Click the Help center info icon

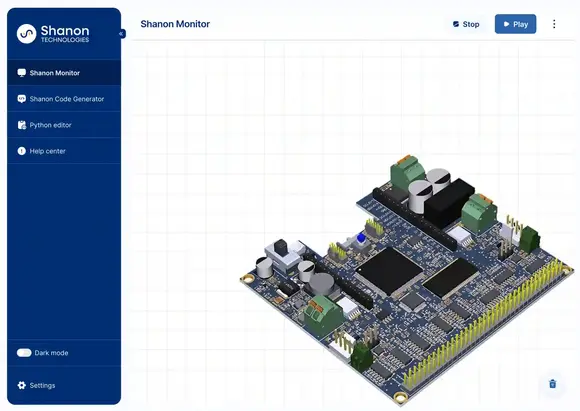pos(22,151)
